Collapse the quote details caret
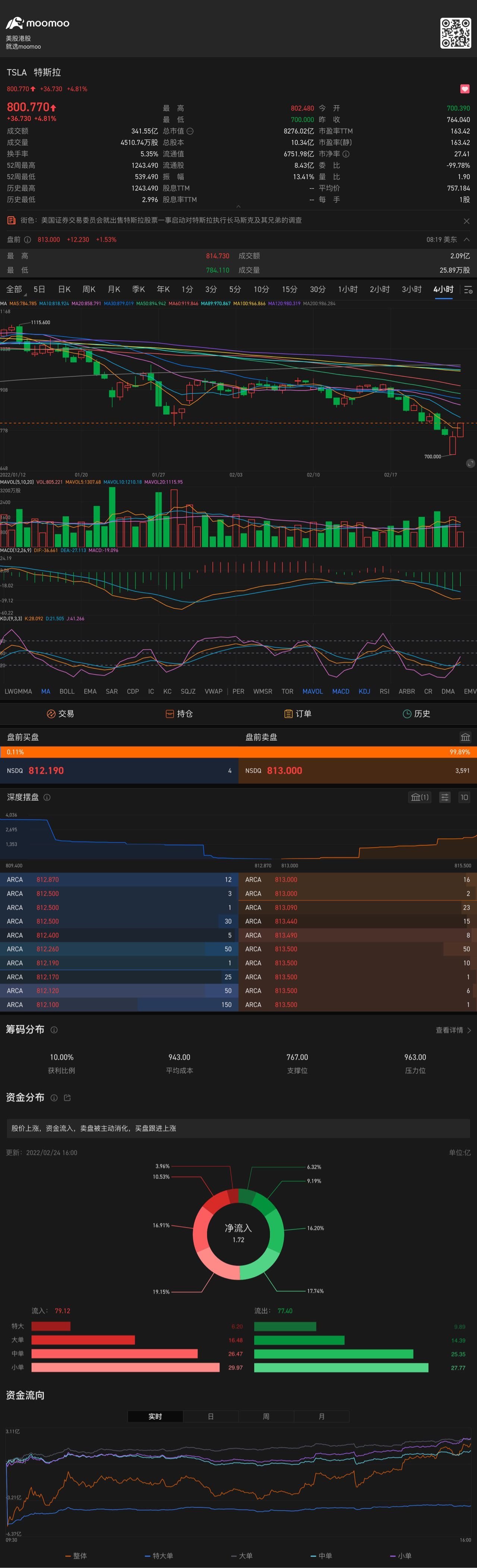Image resolution: width=477 pixels, height=1568 pixels. (238, 206)
